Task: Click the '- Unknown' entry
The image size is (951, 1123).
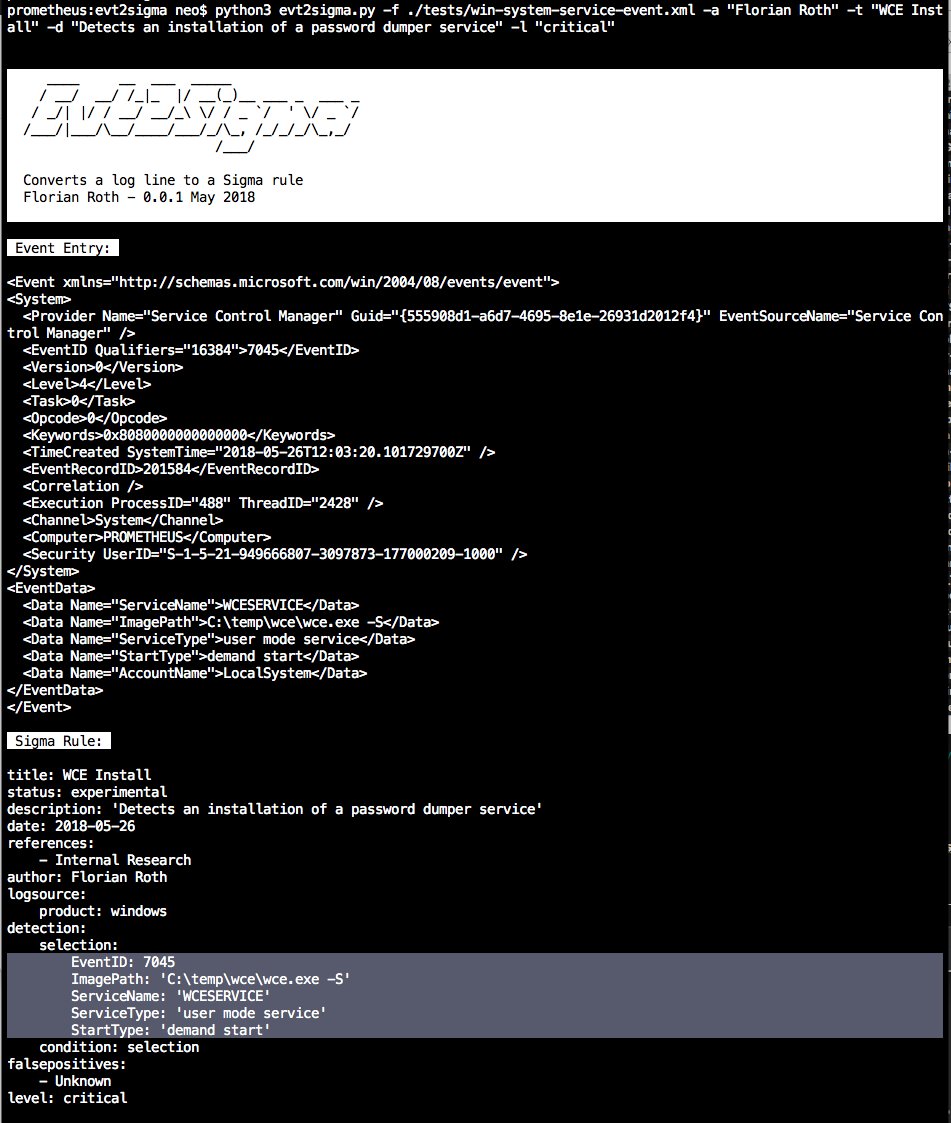Action: pos(75,1081)
